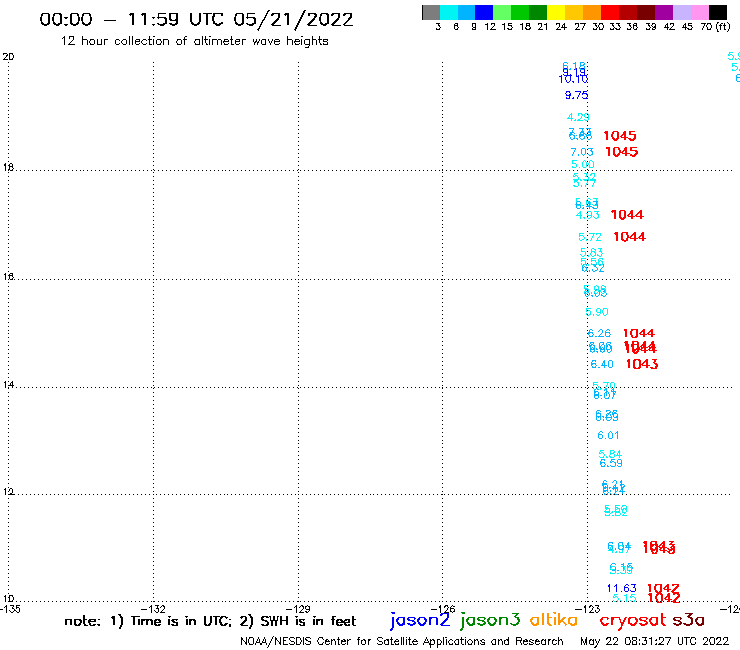Click the 5.90 wave height value

point(597,312)
